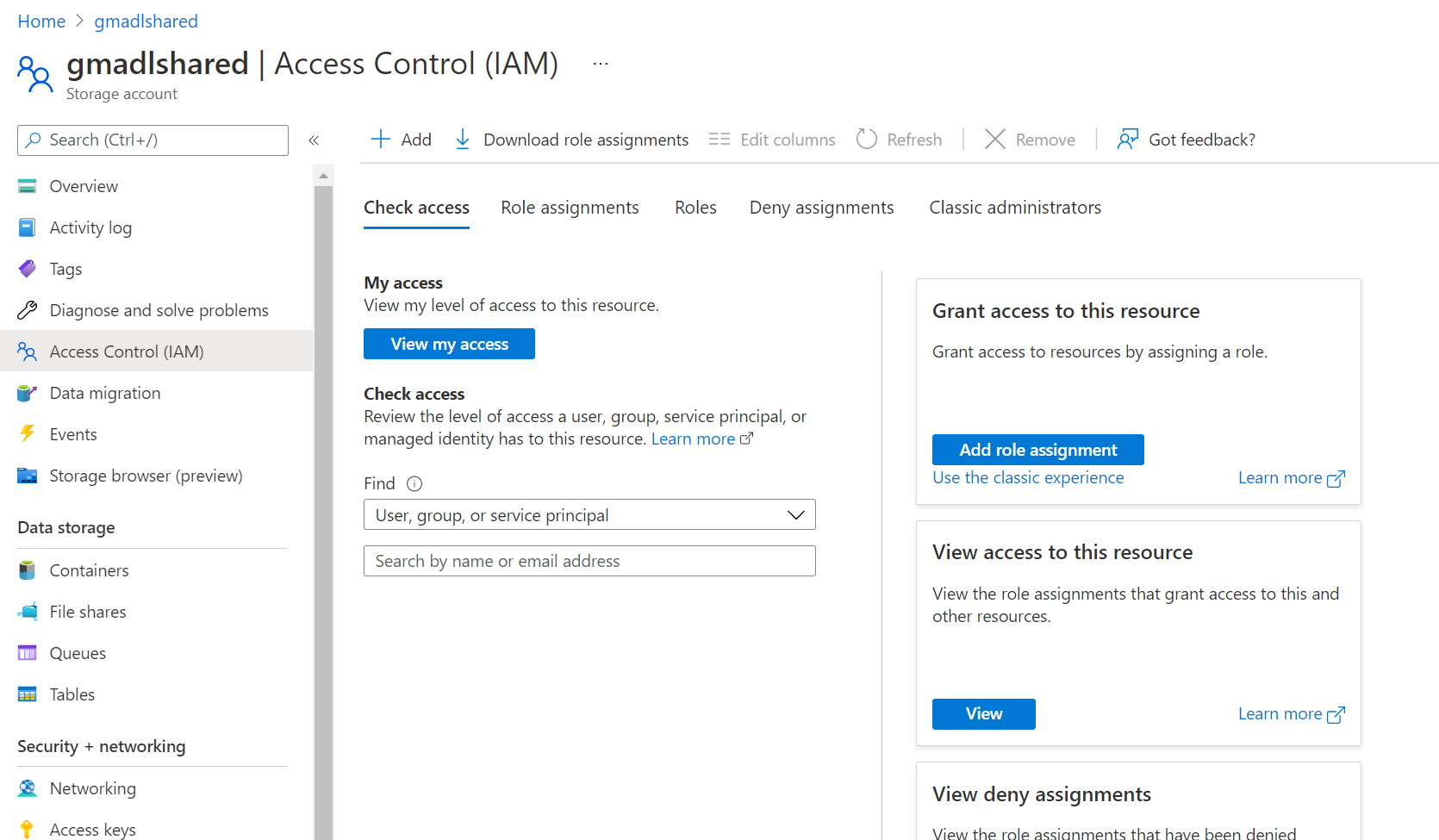Image resolution: width=1439 pixels, height=840 pixels.
Task: Click the Remove X icon
Action: (995, 139)
